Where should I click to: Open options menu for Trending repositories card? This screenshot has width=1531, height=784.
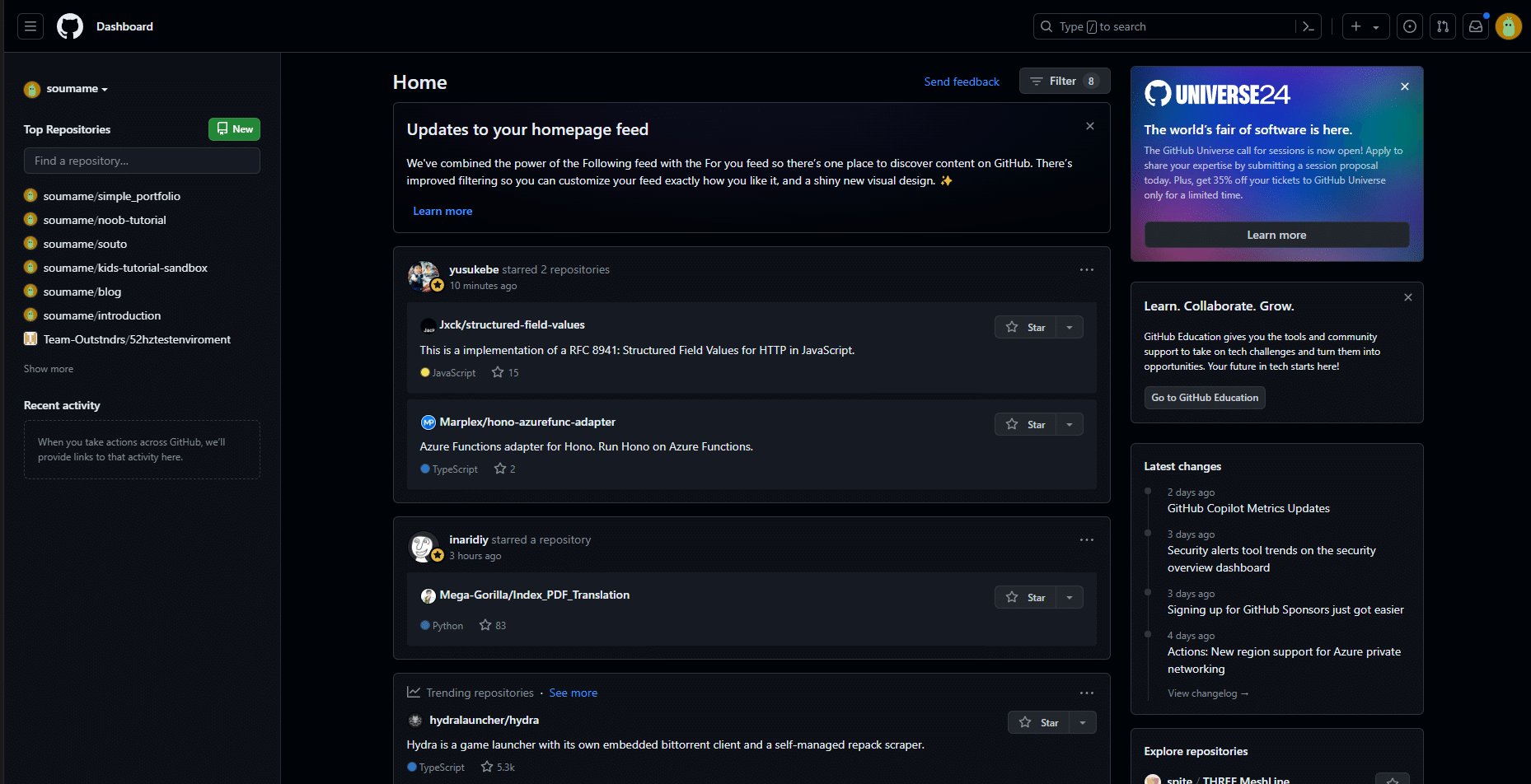pos(1087,693)
